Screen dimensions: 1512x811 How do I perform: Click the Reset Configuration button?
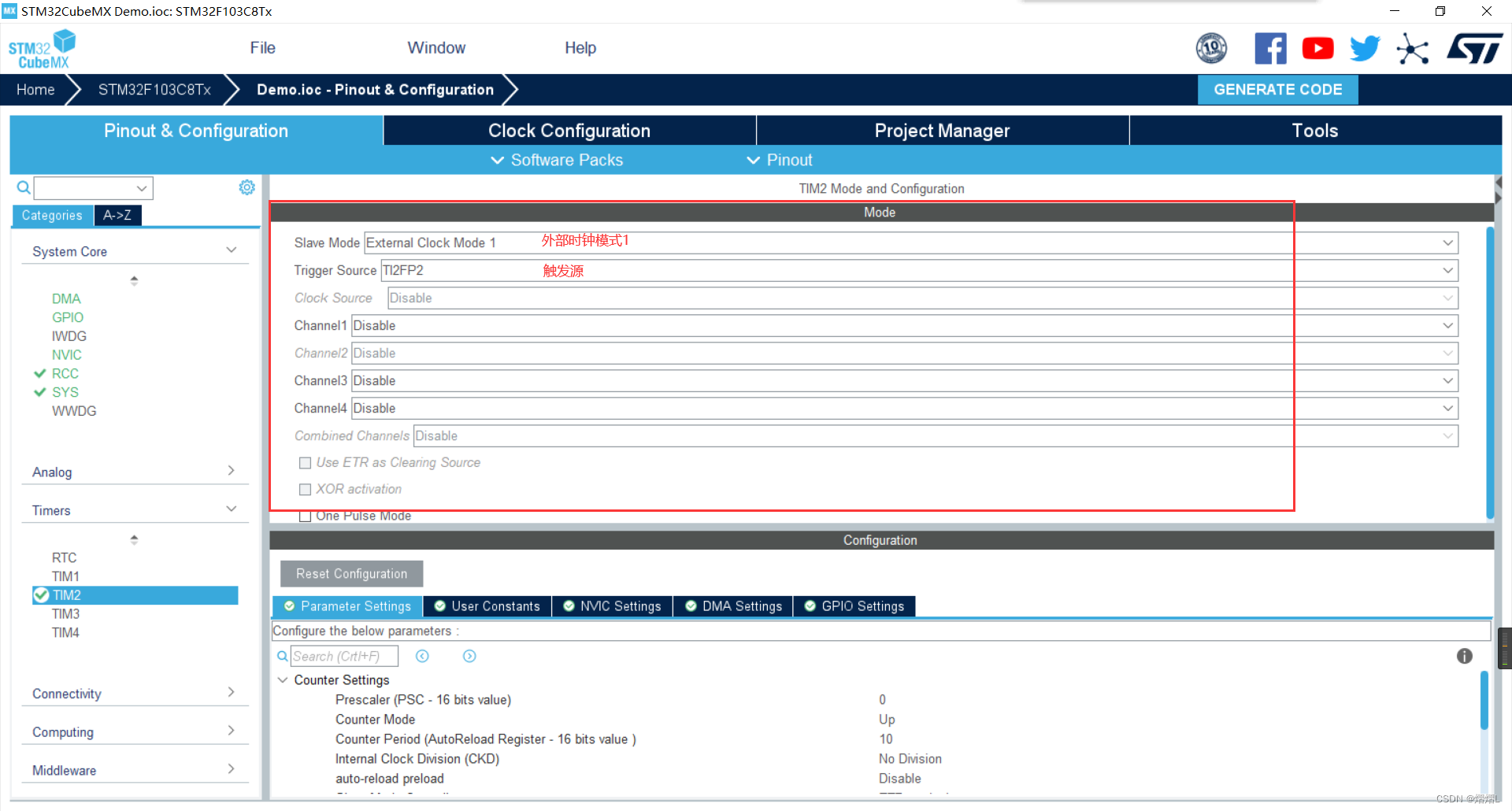tap(351, 574)
